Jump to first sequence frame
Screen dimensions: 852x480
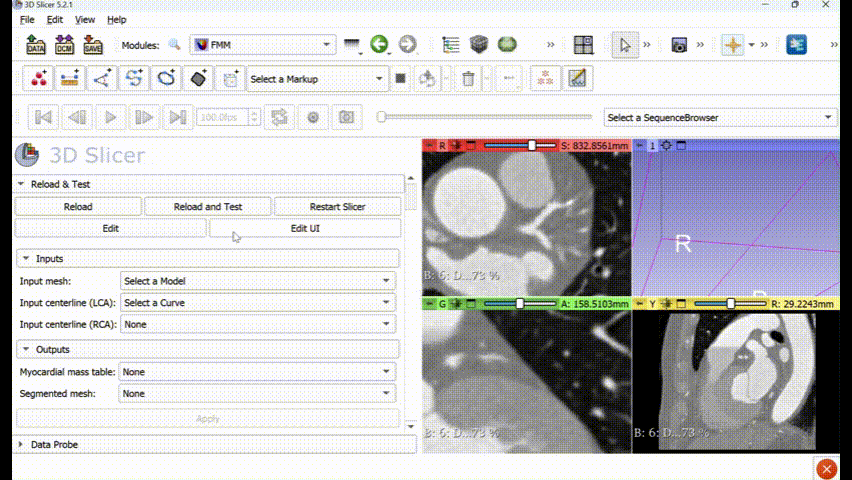(x=43, y=117)
